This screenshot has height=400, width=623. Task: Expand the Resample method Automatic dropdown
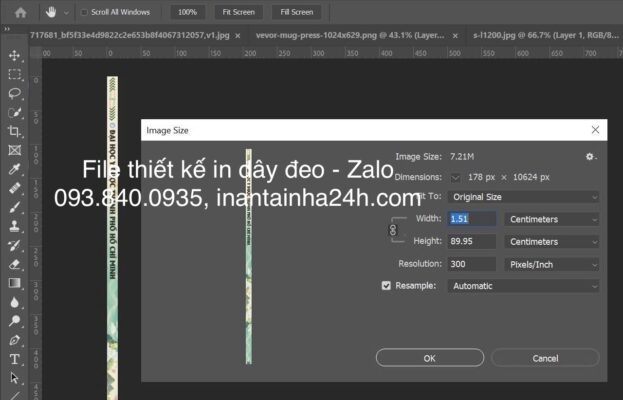coord(523,285)
